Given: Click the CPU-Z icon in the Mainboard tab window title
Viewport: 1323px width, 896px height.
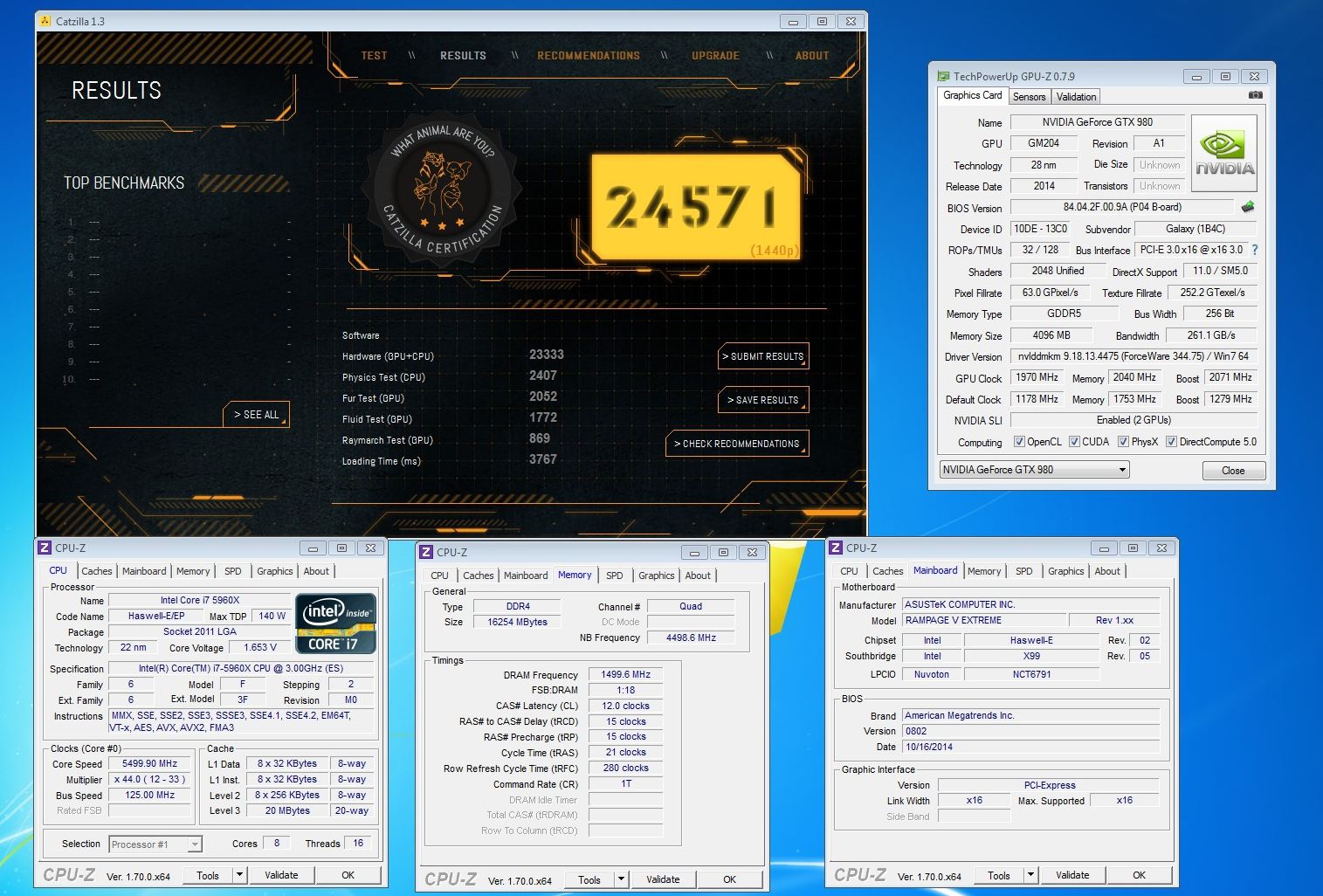Looking at the screenshot, I should point(836,548).
